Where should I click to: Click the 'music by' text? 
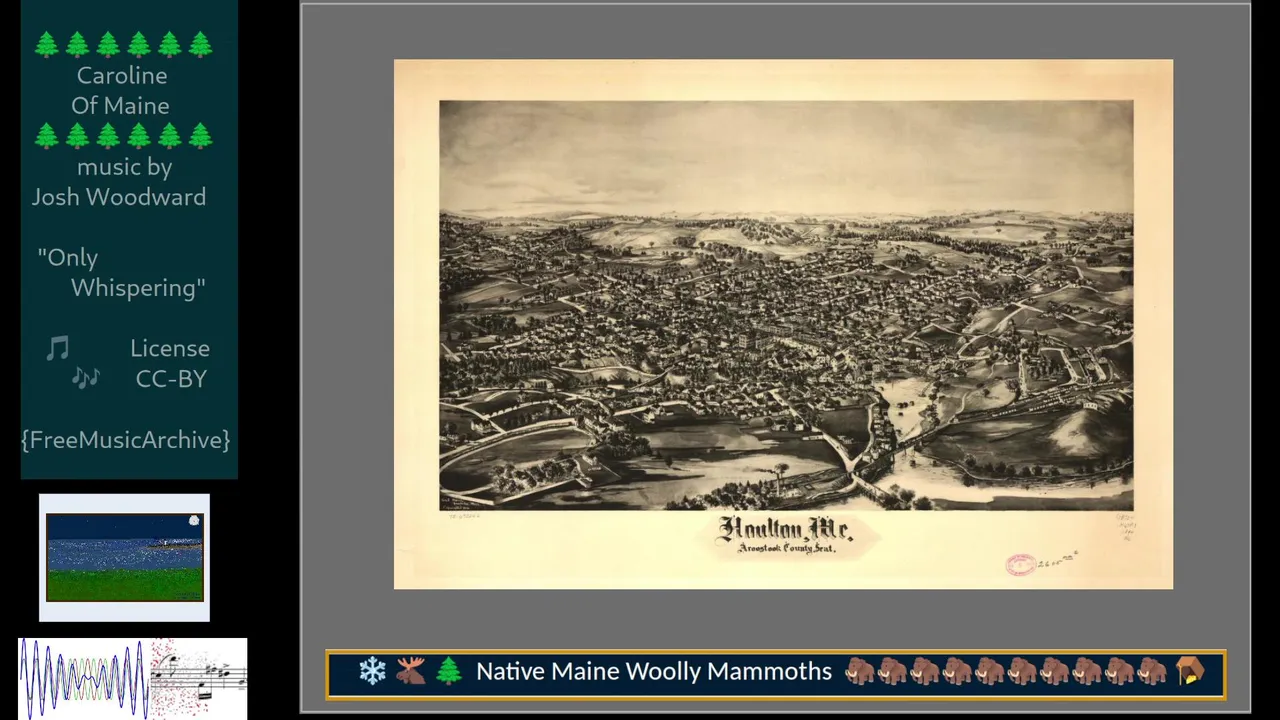pos(124,166)
